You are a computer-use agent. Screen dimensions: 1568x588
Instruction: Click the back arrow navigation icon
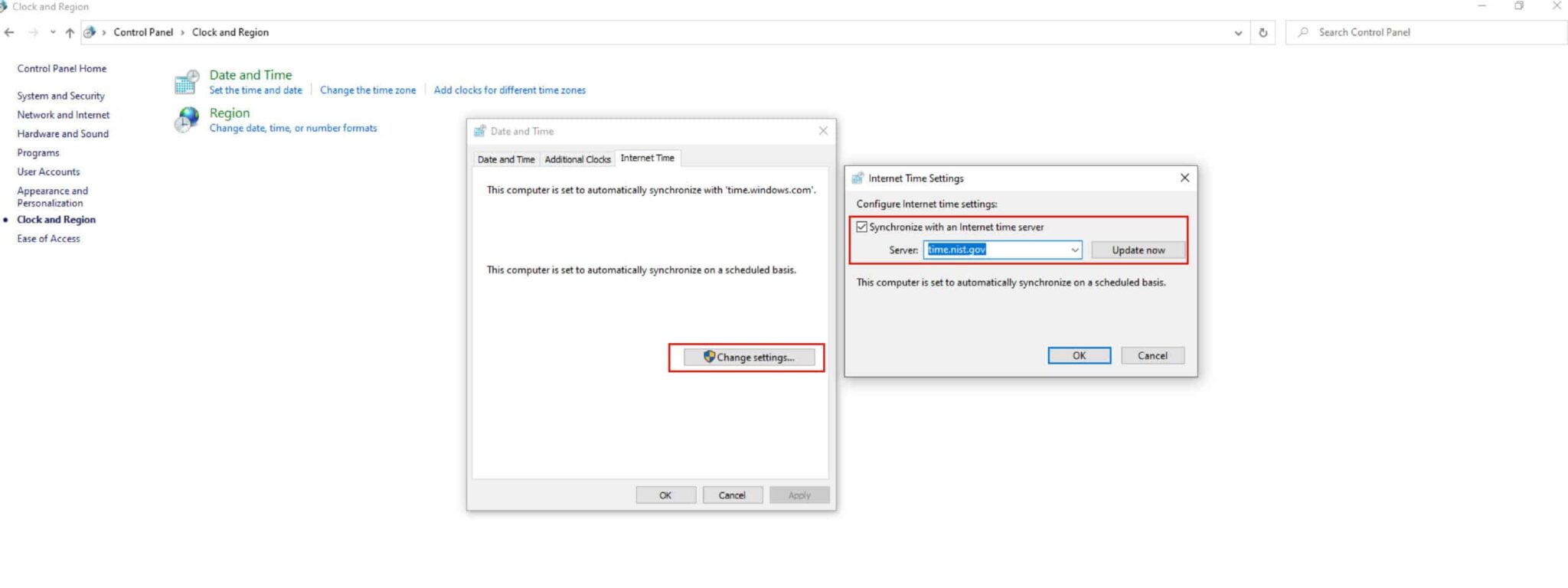coord(9,32)
